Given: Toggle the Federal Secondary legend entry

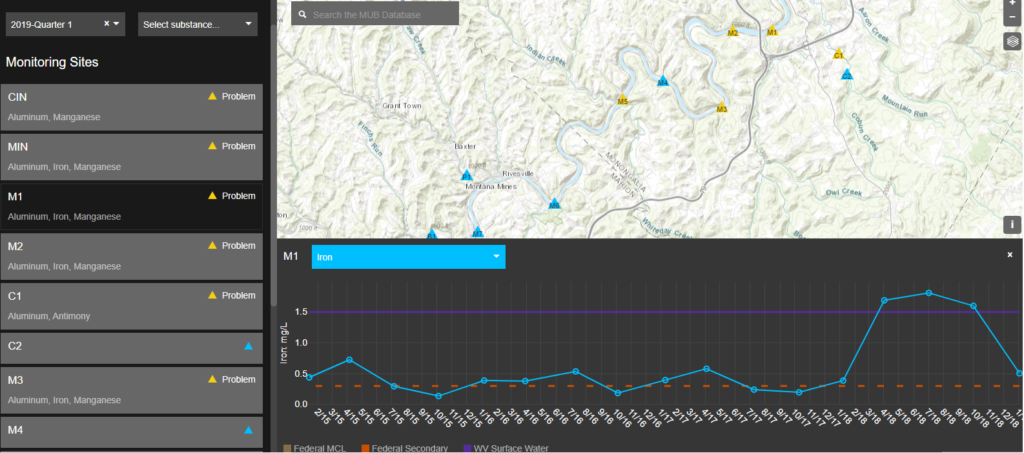Looking at the screenshot, I should click(405, 448).
